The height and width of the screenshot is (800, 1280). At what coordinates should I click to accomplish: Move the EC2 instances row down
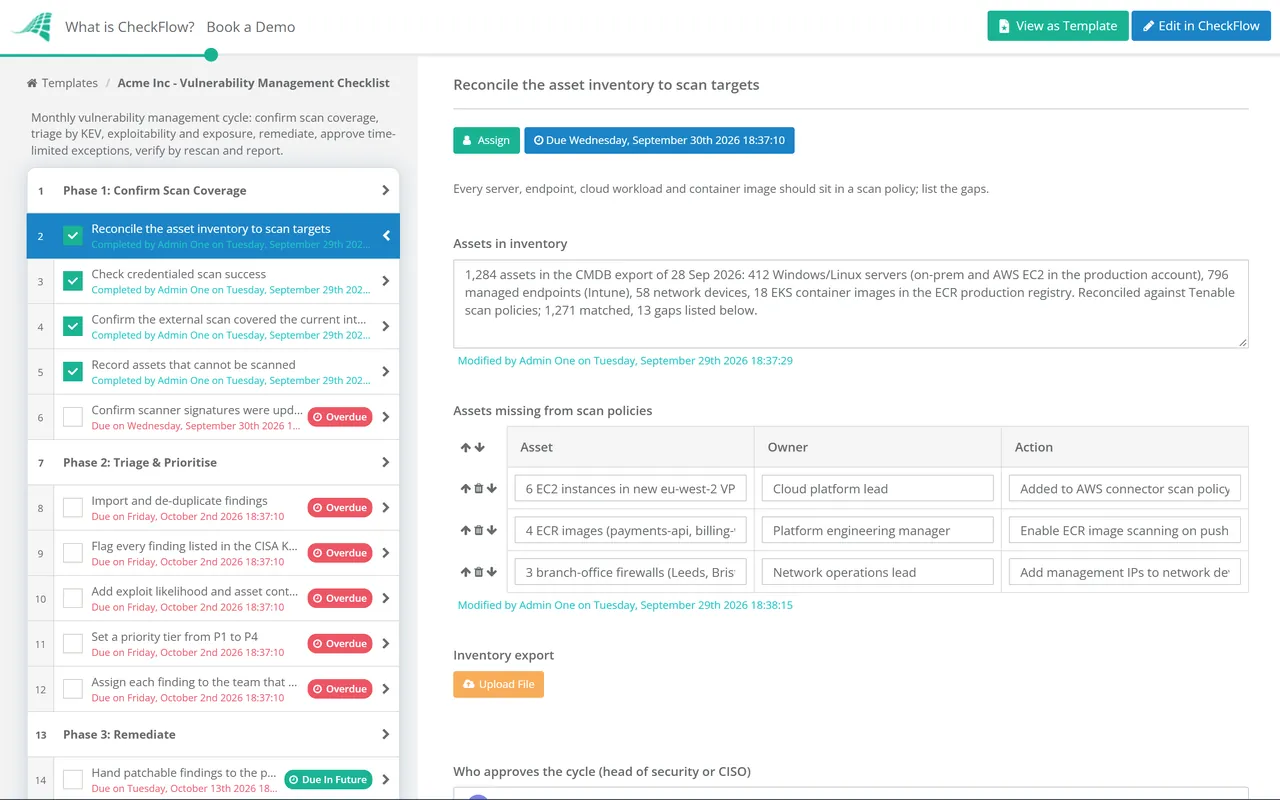(x=491, y=489)
